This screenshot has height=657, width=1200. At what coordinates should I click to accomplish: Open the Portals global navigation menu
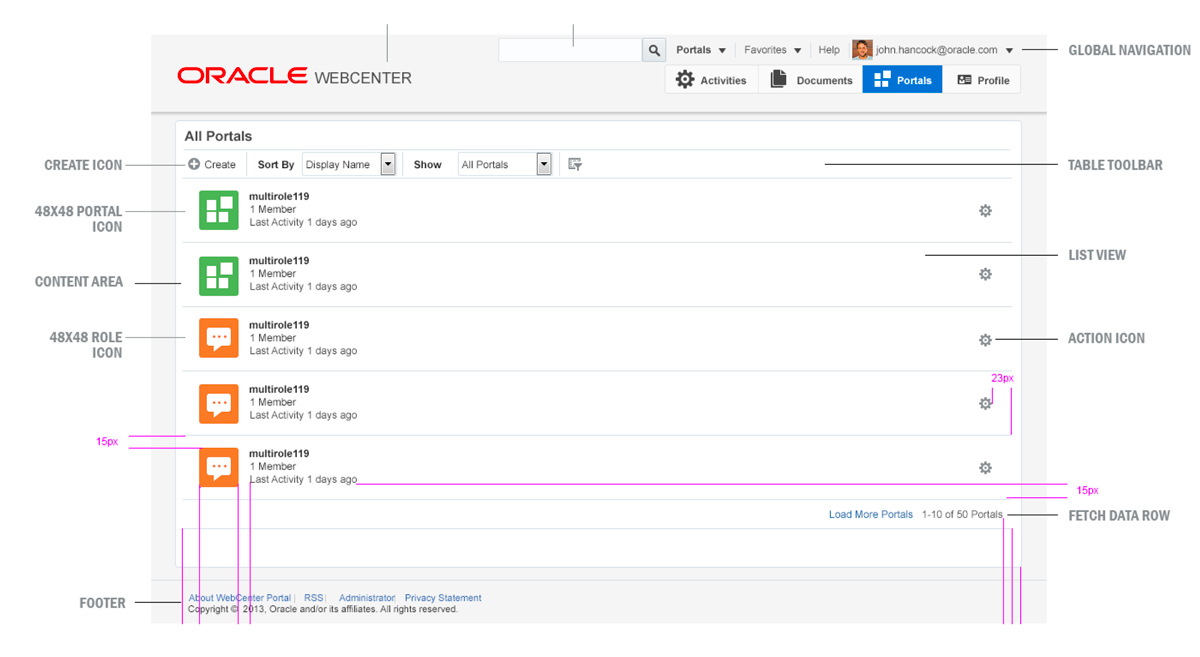tap(701, 50)
